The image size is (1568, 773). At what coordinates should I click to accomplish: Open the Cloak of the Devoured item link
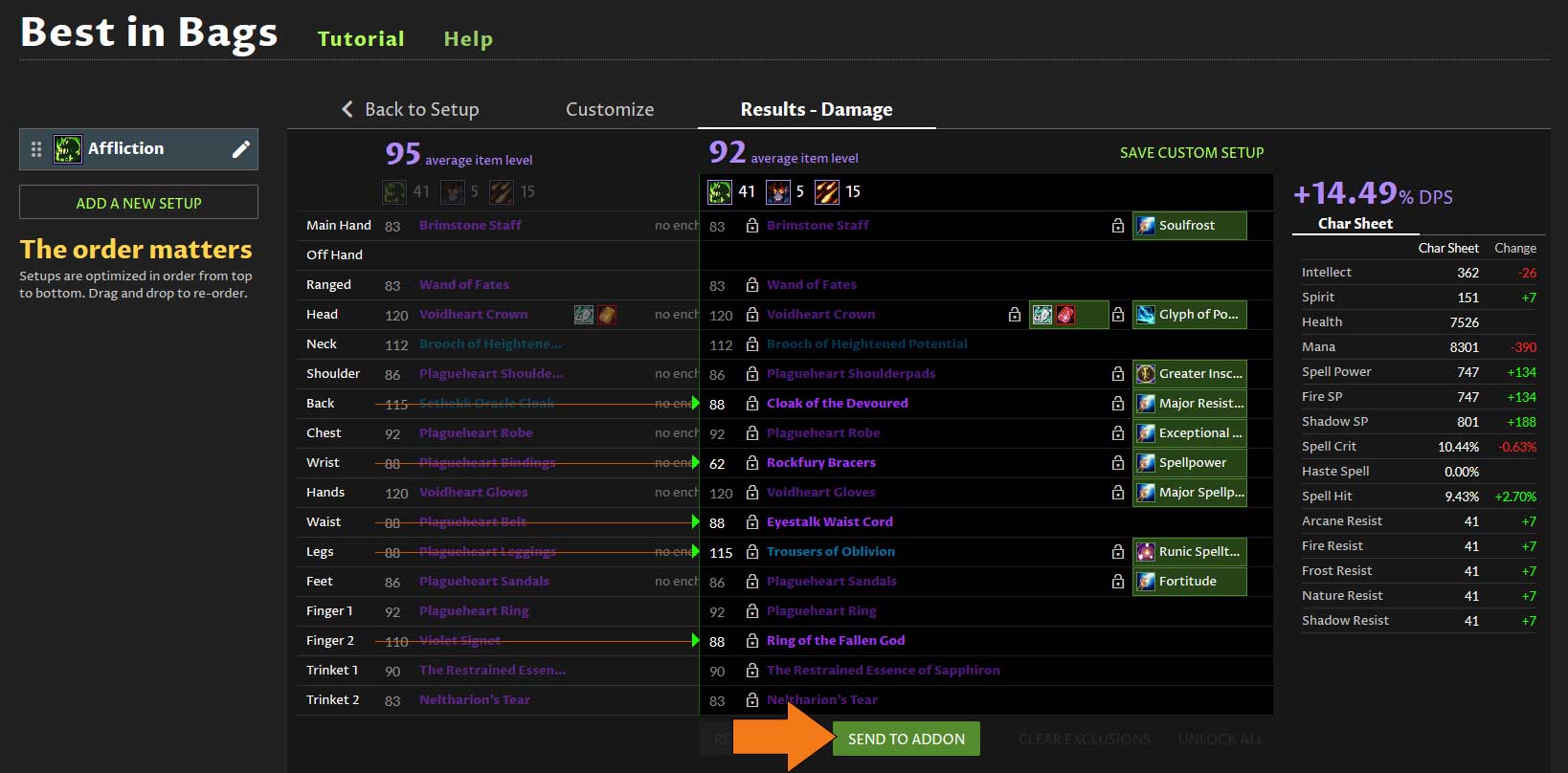coord(838,404)
